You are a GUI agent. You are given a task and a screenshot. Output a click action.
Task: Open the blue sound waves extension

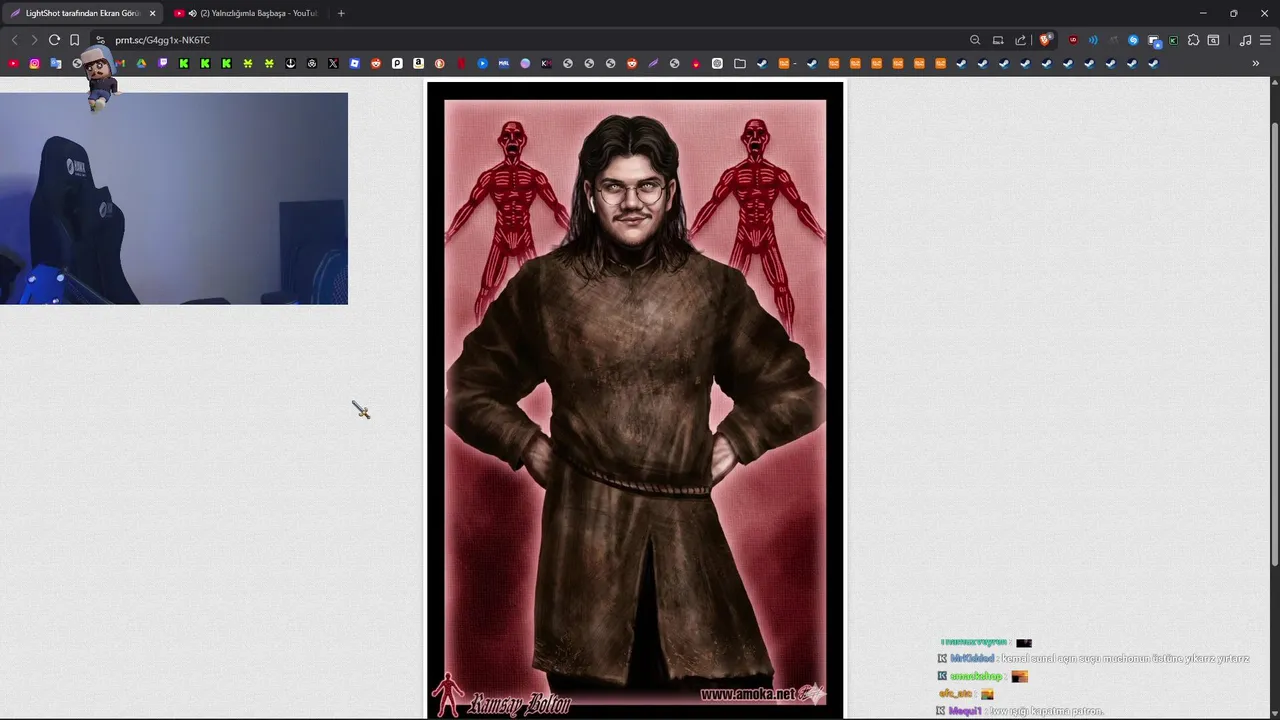coord(1093,40)
